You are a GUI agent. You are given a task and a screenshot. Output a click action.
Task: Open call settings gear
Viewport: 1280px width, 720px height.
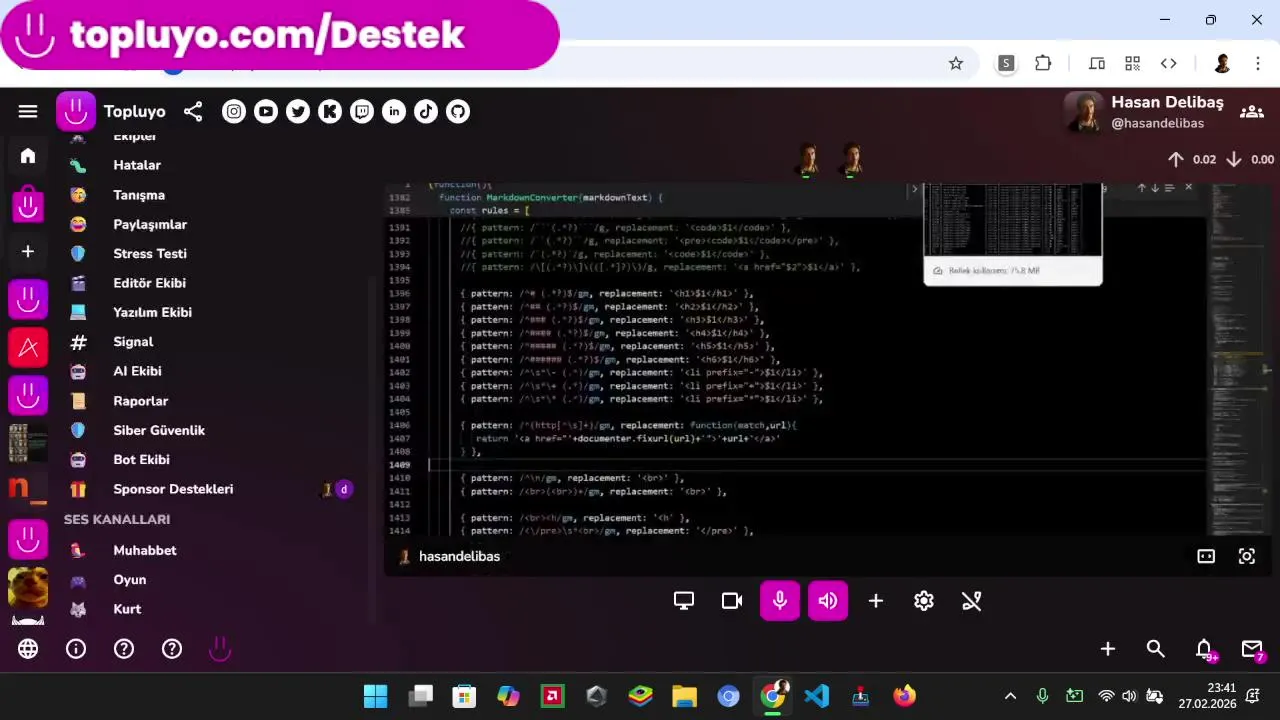[x=924, y=601]
